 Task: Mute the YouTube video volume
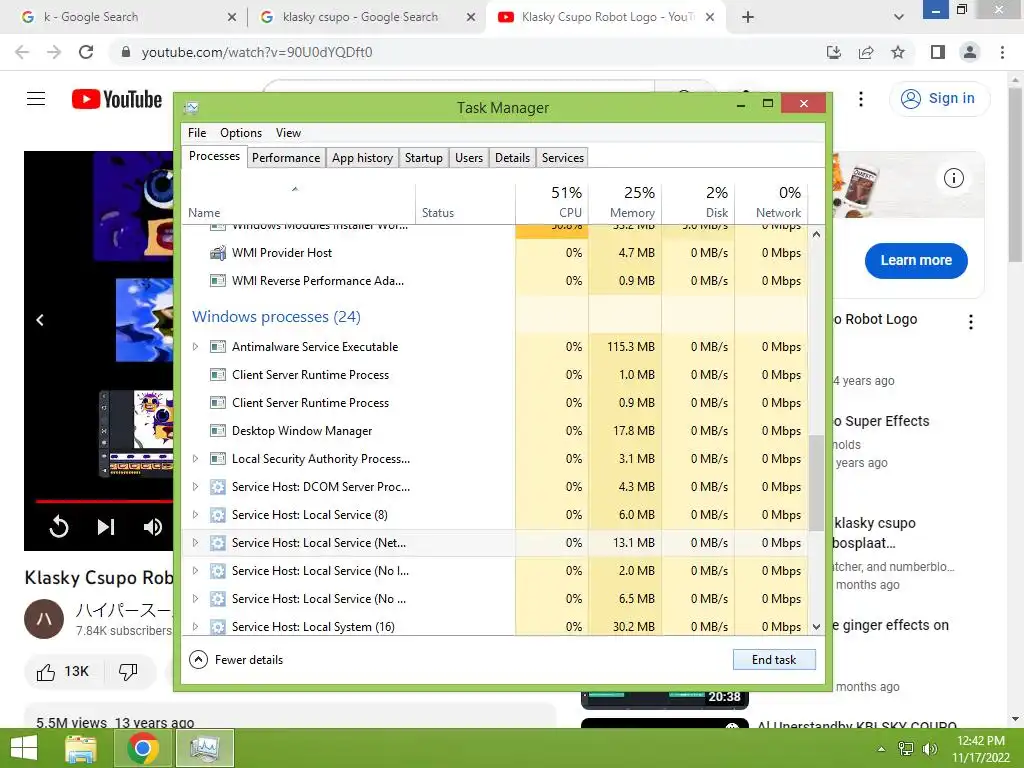point(153,526)
